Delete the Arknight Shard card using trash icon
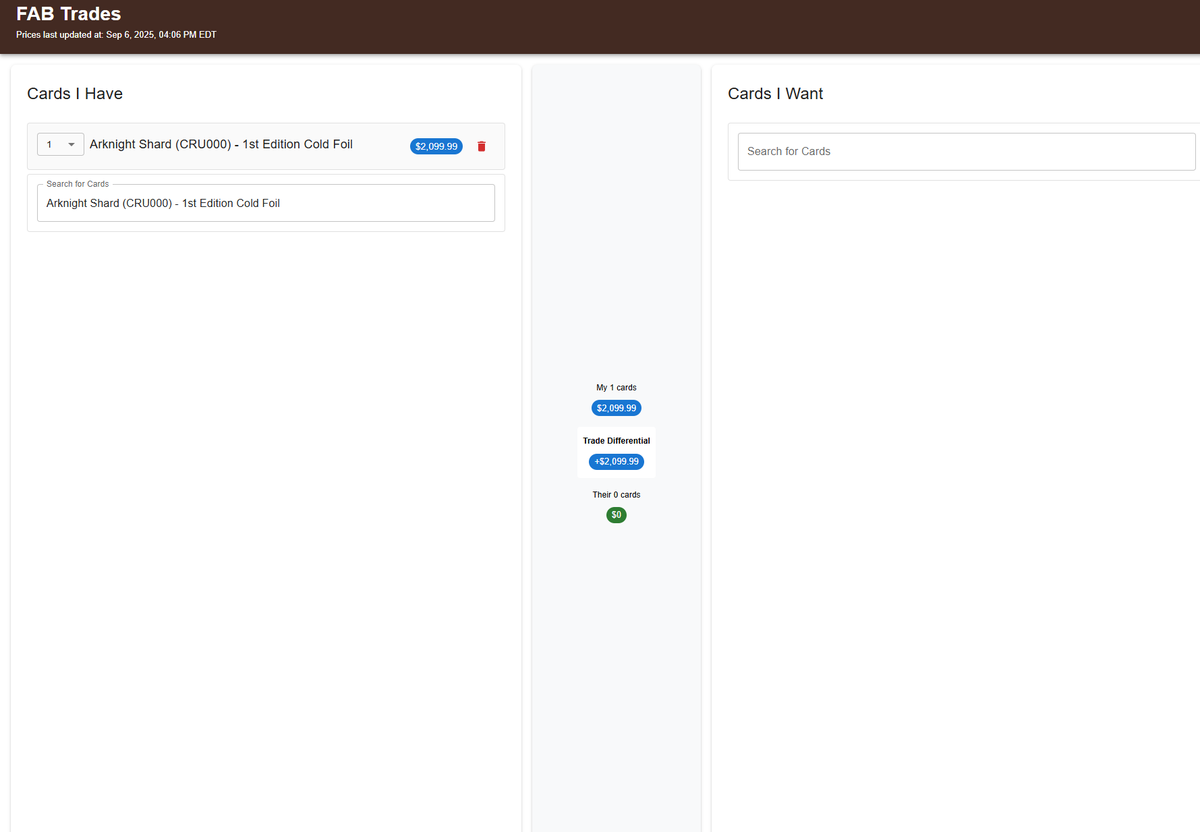This screenshot has height=832, width=1200. 481,146
